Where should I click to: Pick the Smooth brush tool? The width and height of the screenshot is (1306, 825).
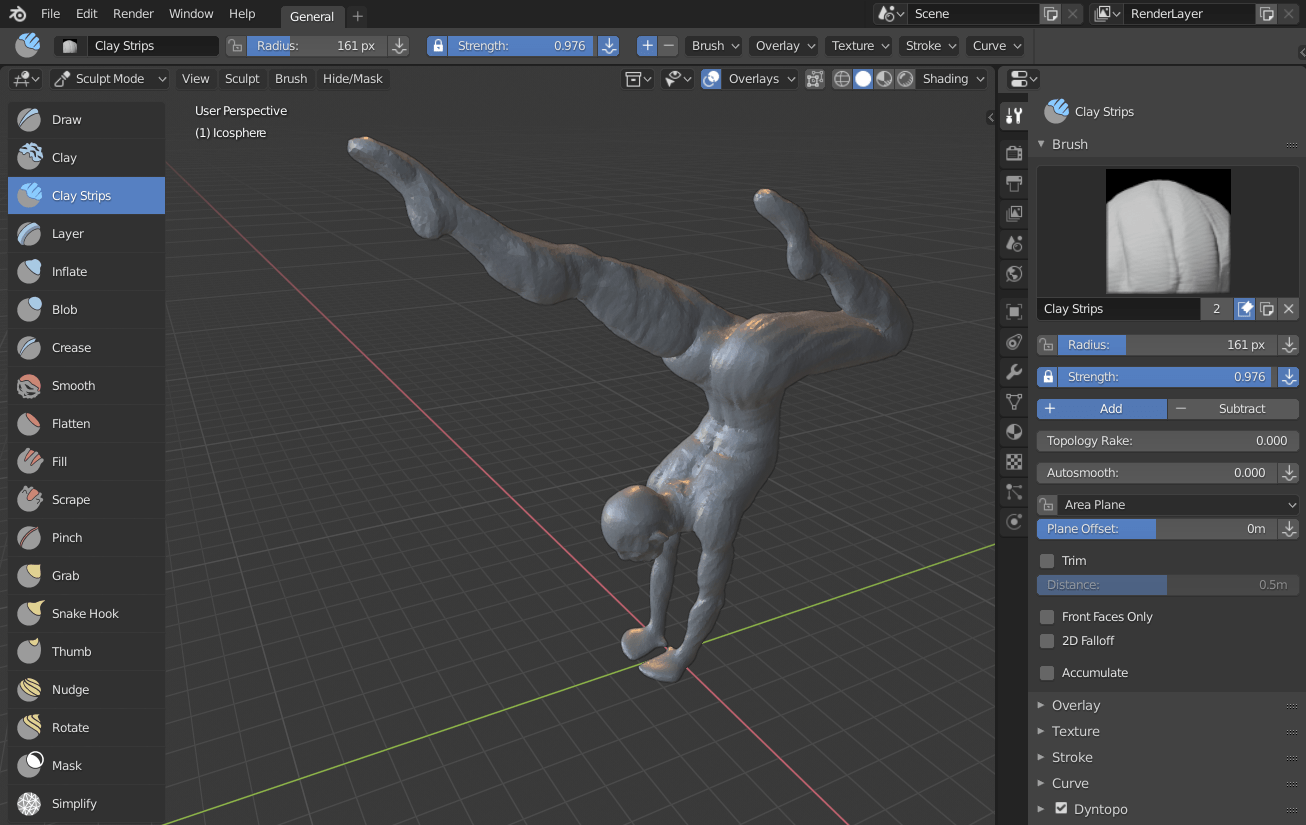coord(73,385)
